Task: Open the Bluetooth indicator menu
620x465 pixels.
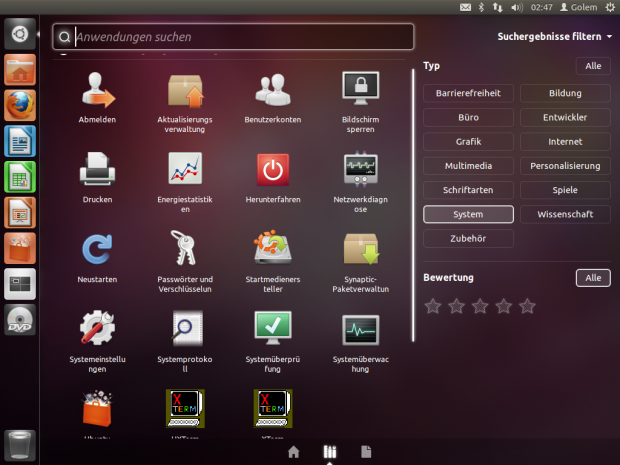Action: 481,7
